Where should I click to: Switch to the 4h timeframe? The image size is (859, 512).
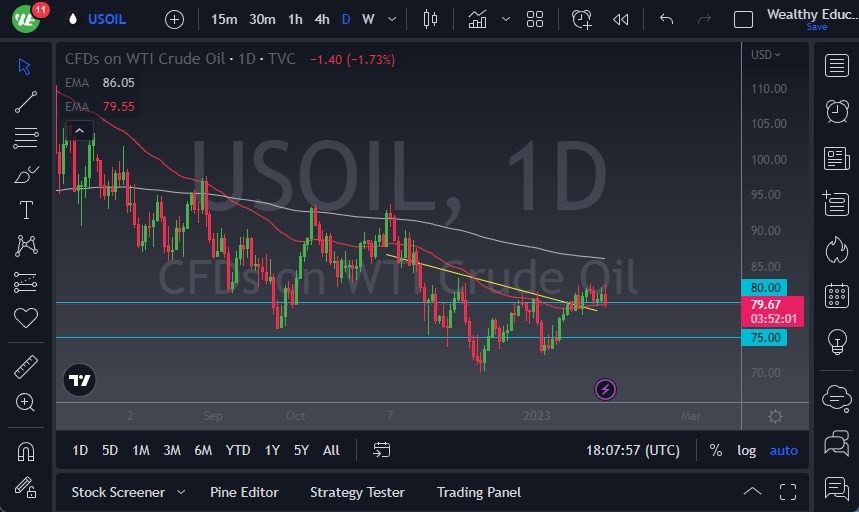322,19
